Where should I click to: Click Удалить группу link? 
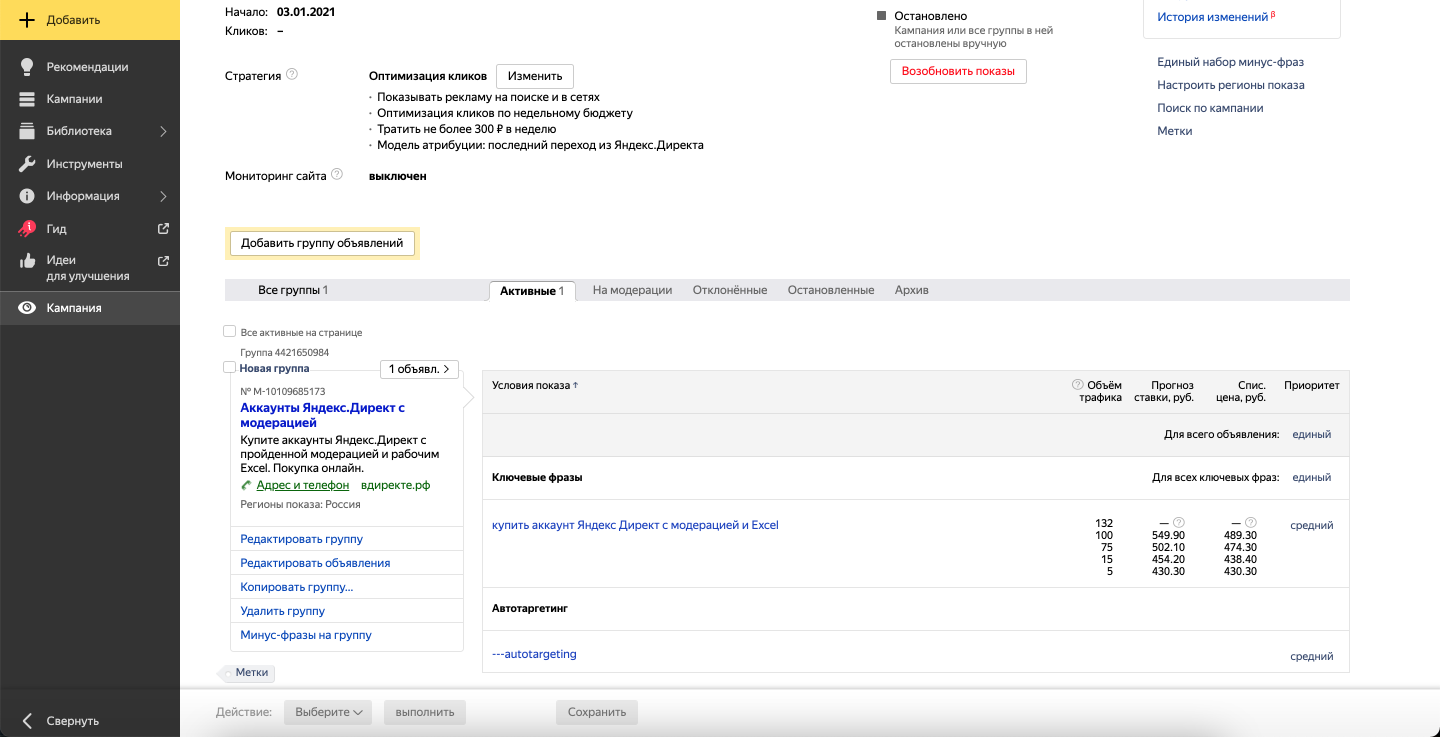[x=282, y=611]
